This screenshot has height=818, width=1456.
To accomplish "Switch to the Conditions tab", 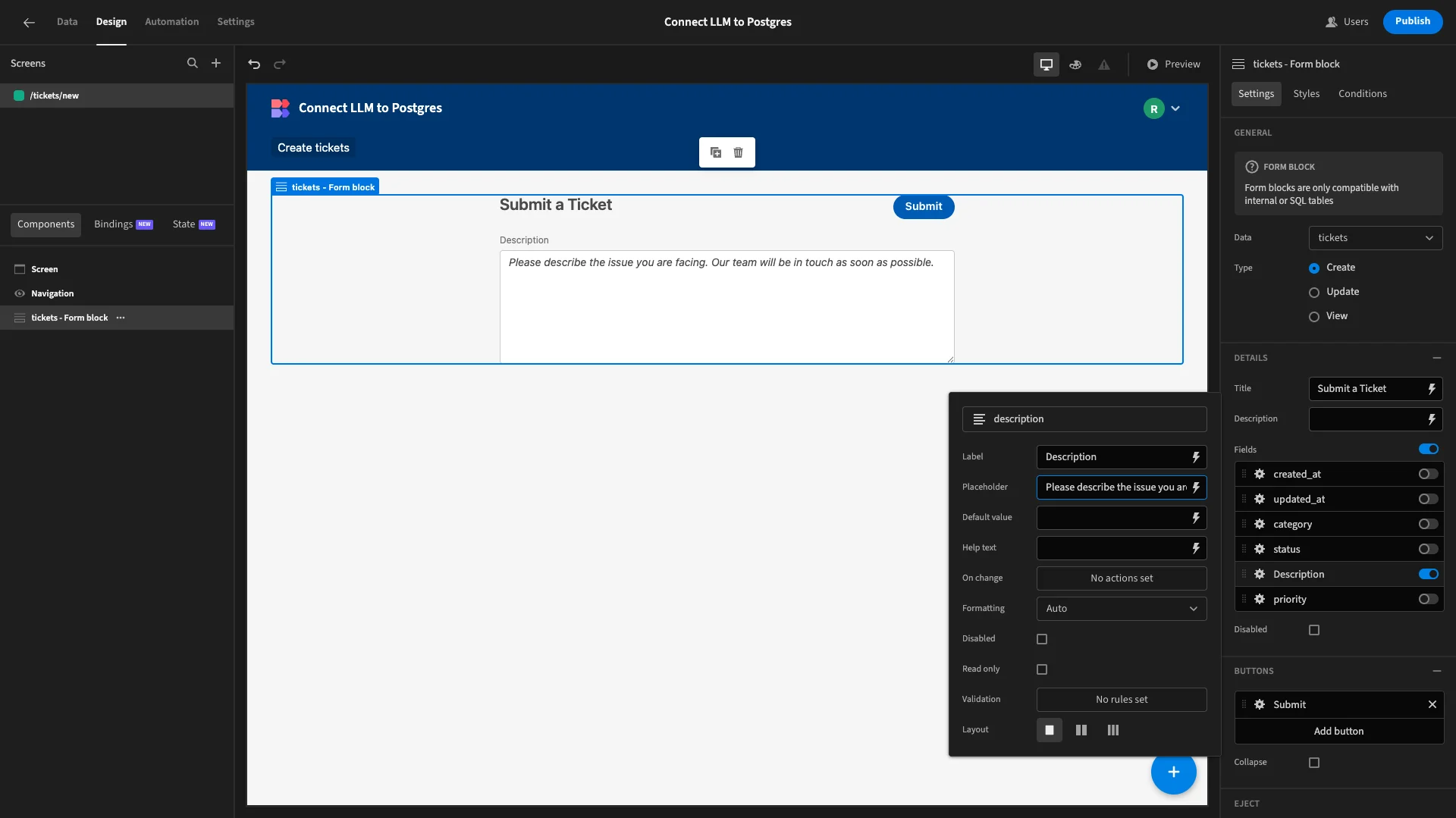I will (1363, 94).
